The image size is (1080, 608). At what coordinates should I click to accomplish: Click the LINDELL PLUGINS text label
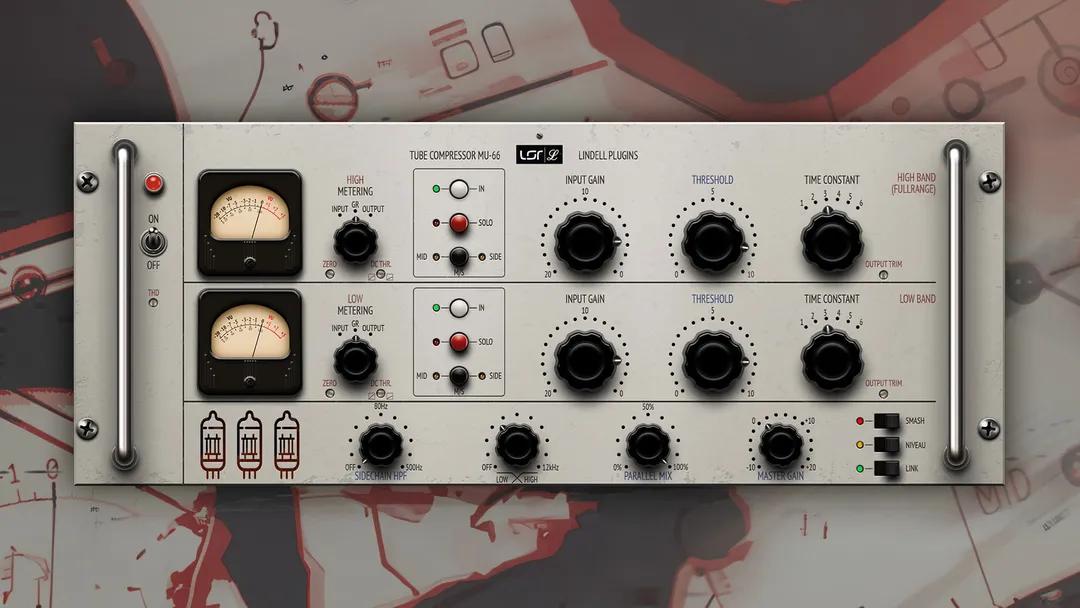point(607,156)
